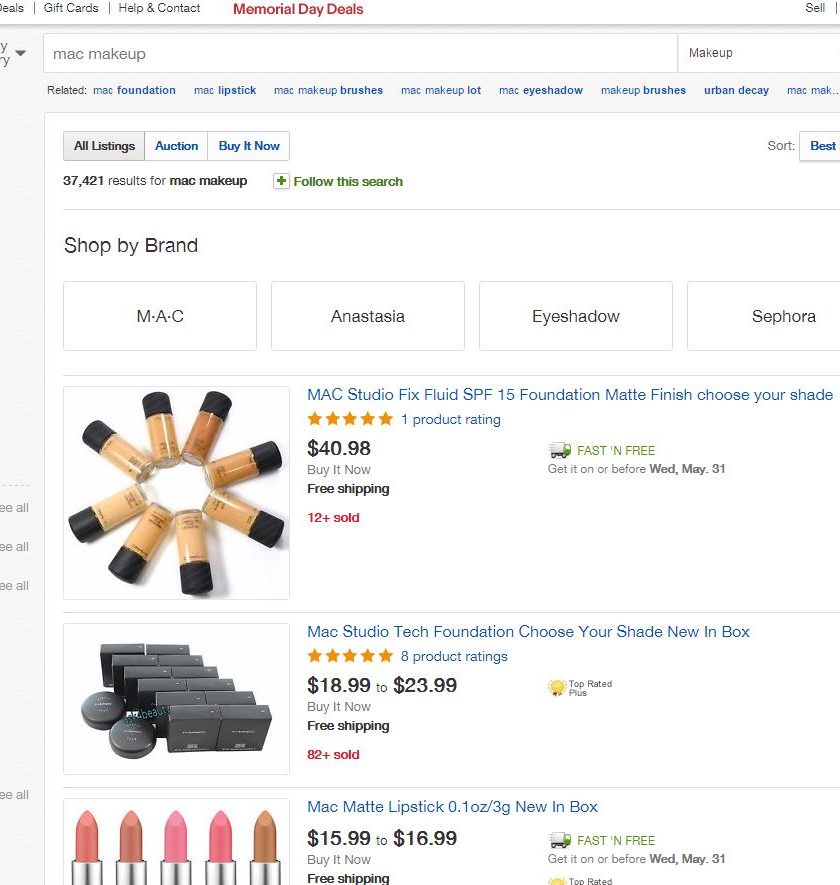
Task: Expand the category dropdown arrow left of search box
Action: [20, 53]
